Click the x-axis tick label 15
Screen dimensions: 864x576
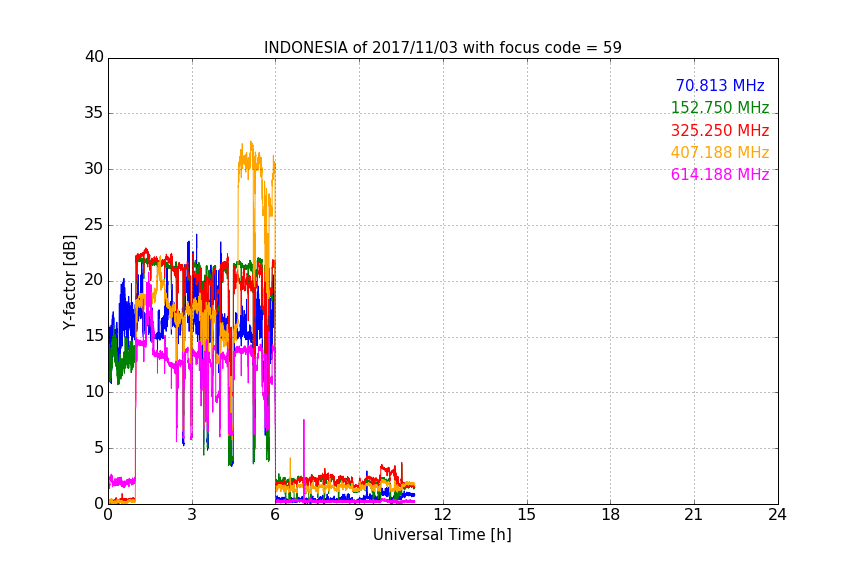pyautogui.click(x=527, y=515)
